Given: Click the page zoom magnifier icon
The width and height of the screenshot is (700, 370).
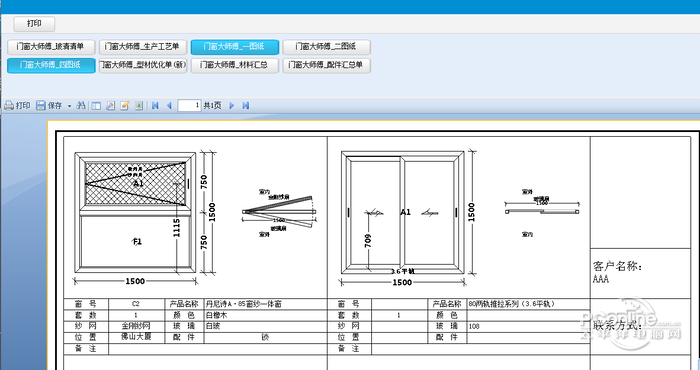Looking at the screenshot, I should pos(111,106).
